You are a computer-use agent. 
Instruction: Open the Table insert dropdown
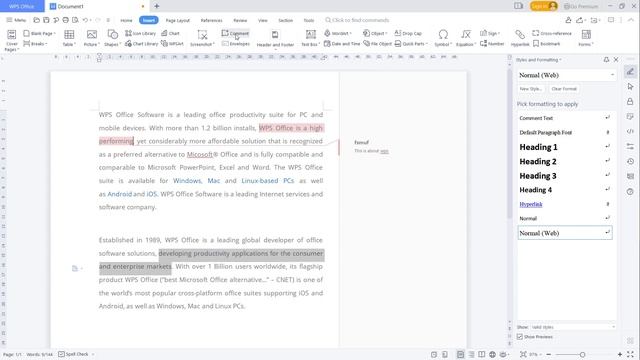(69, 38)
